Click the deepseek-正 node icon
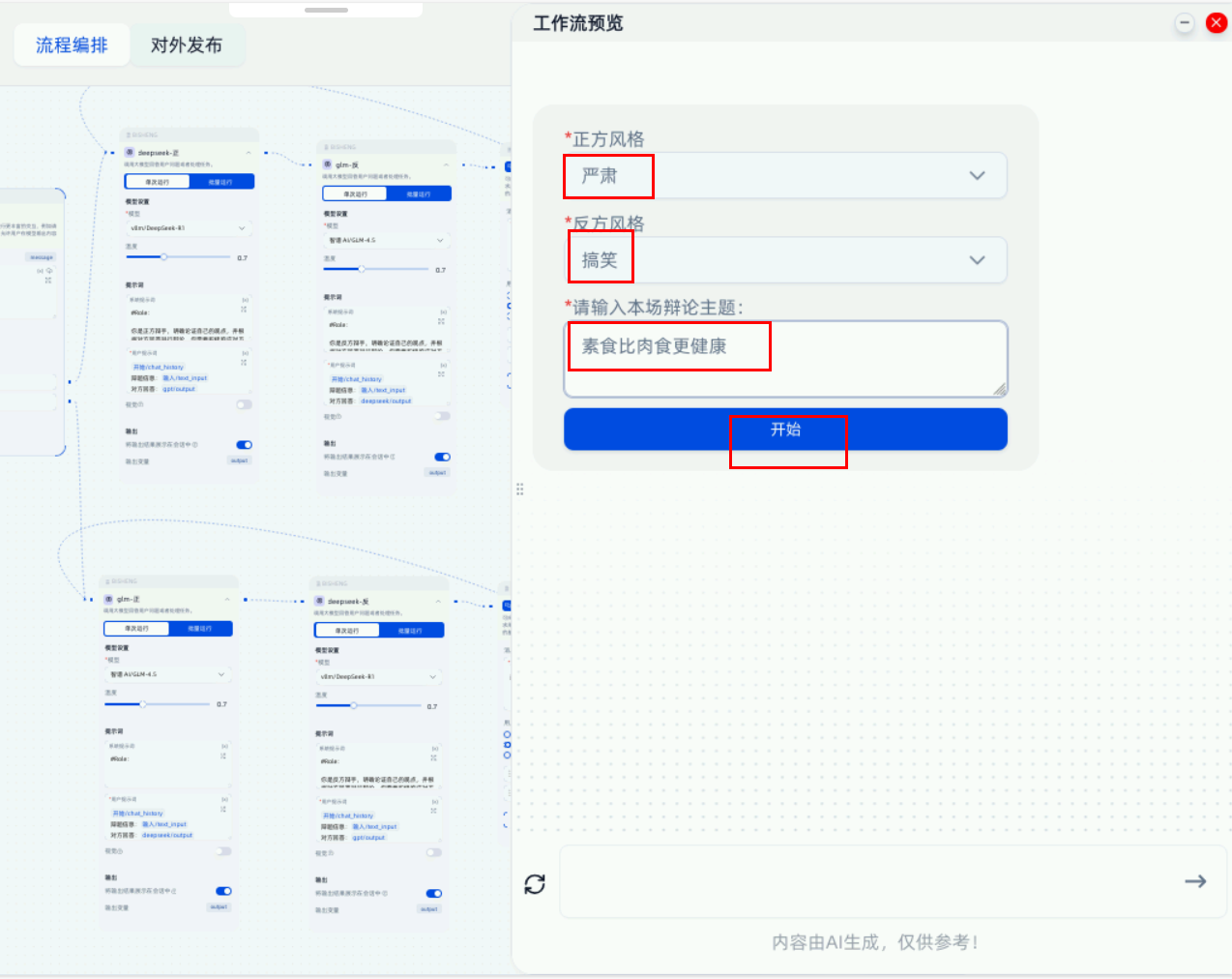1232x979 pixels. click(x=130, y=153)
